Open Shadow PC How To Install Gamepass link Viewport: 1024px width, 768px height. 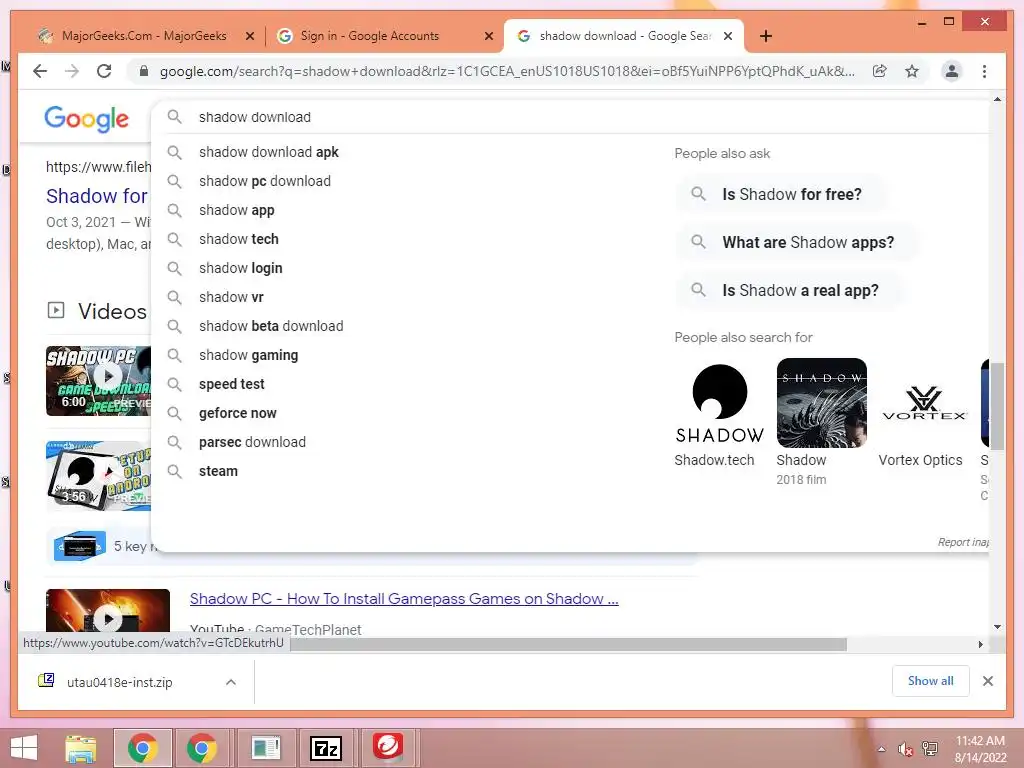pyautogui.click(x=404, y=599)
